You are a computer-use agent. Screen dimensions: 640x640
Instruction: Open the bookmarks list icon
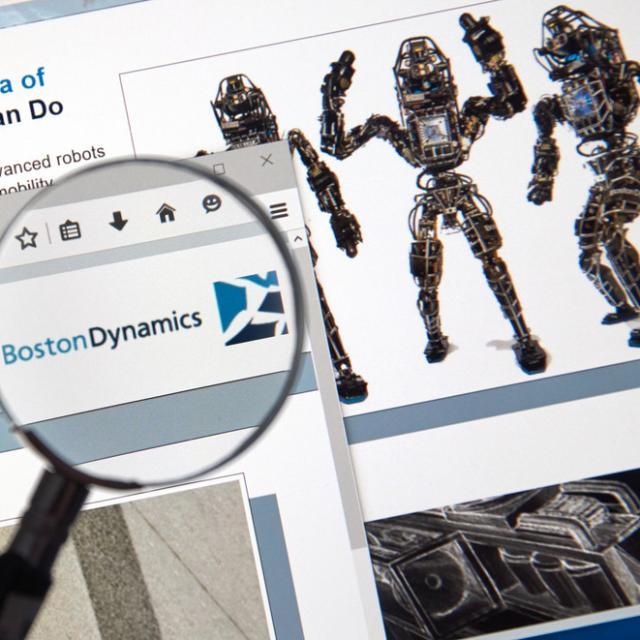[70, 230]
